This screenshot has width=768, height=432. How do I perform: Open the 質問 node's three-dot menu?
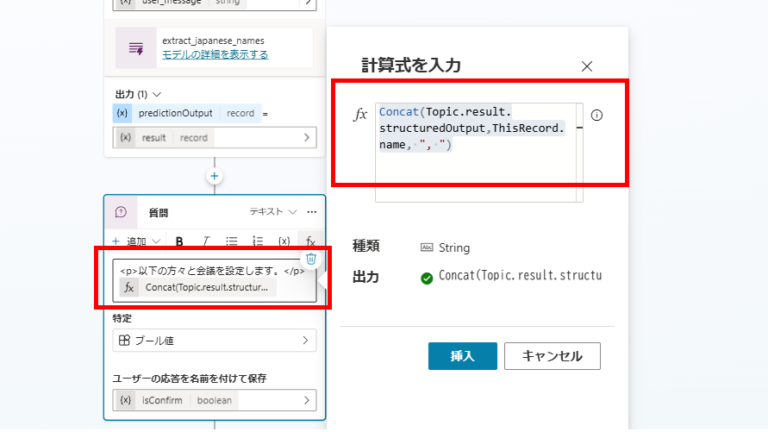coord(312,212)
